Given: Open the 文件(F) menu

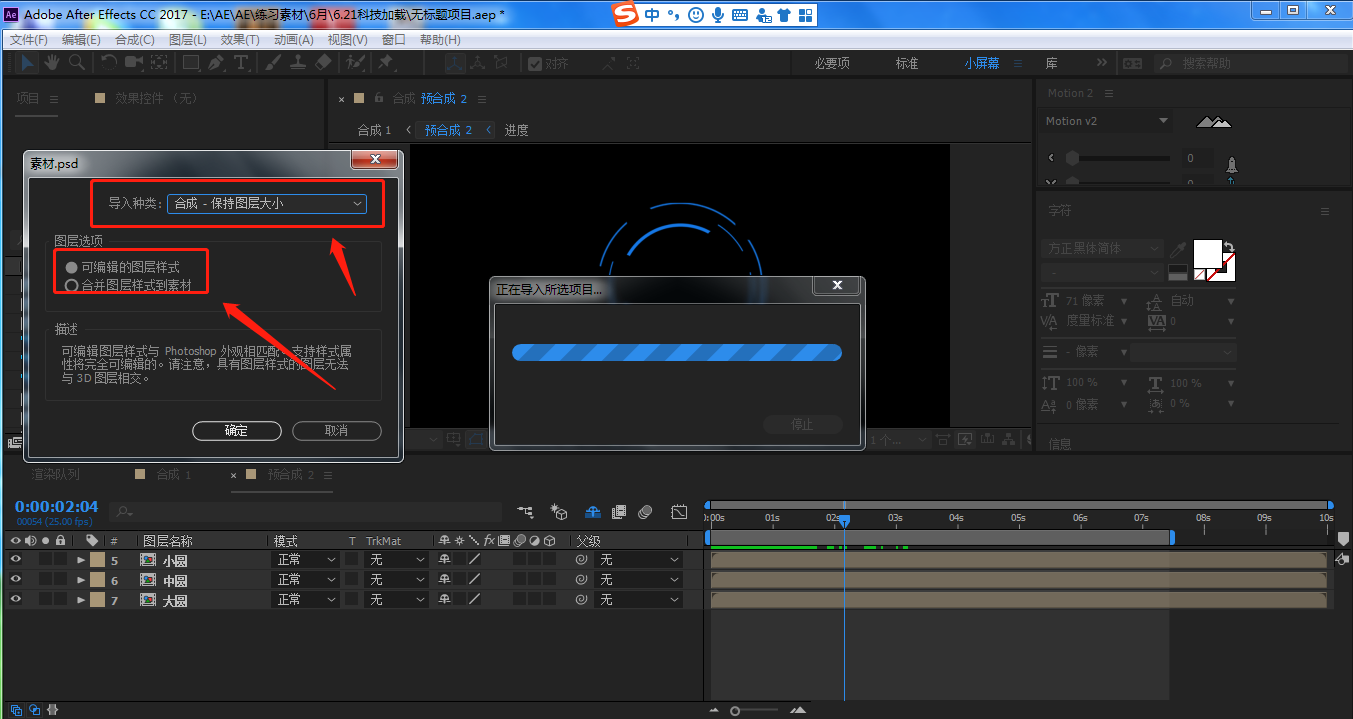Looking at the screenshot, I should (29, 40).
